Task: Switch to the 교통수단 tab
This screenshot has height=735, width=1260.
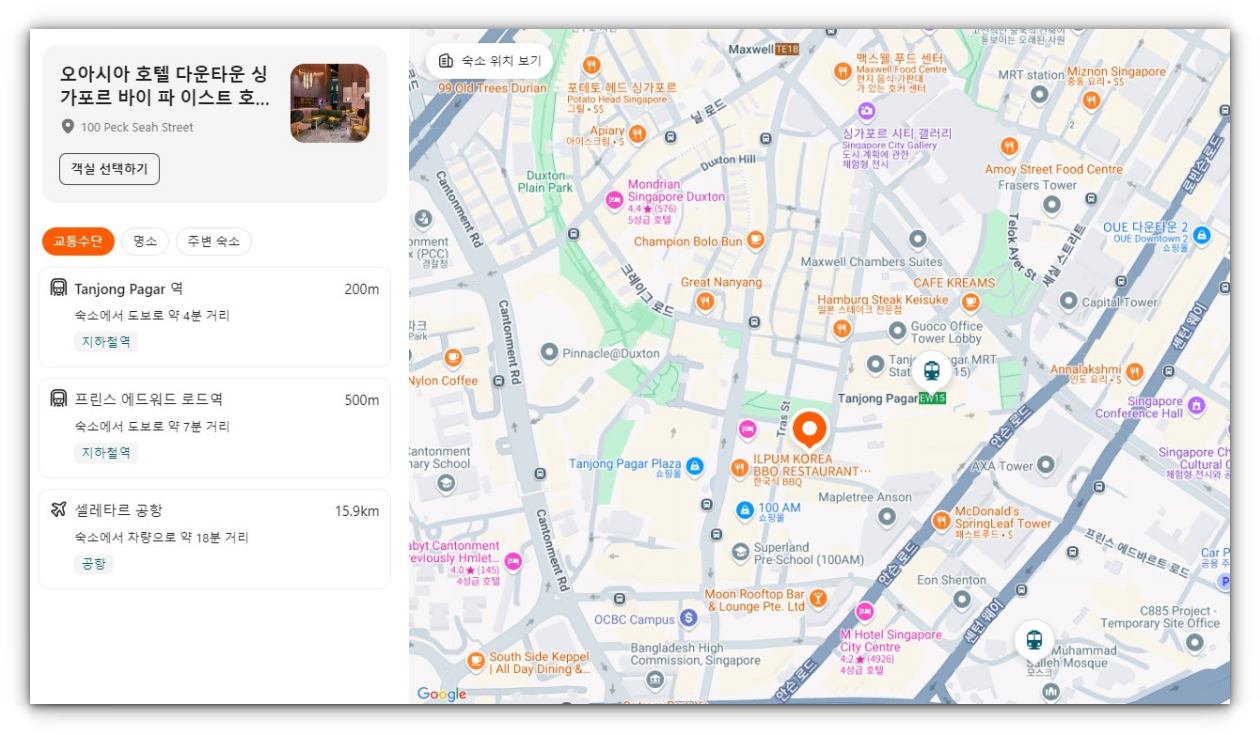Action: (78, 241)
